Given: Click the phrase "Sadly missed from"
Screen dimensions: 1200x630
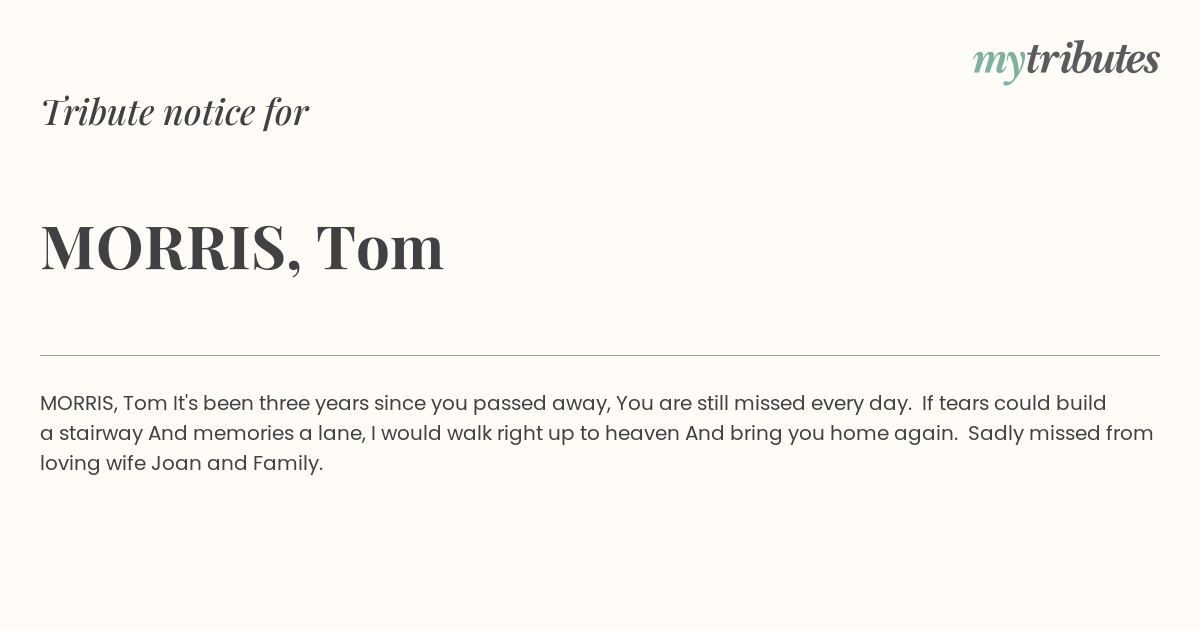Looking at the screenshot, I should (1061, 434).
